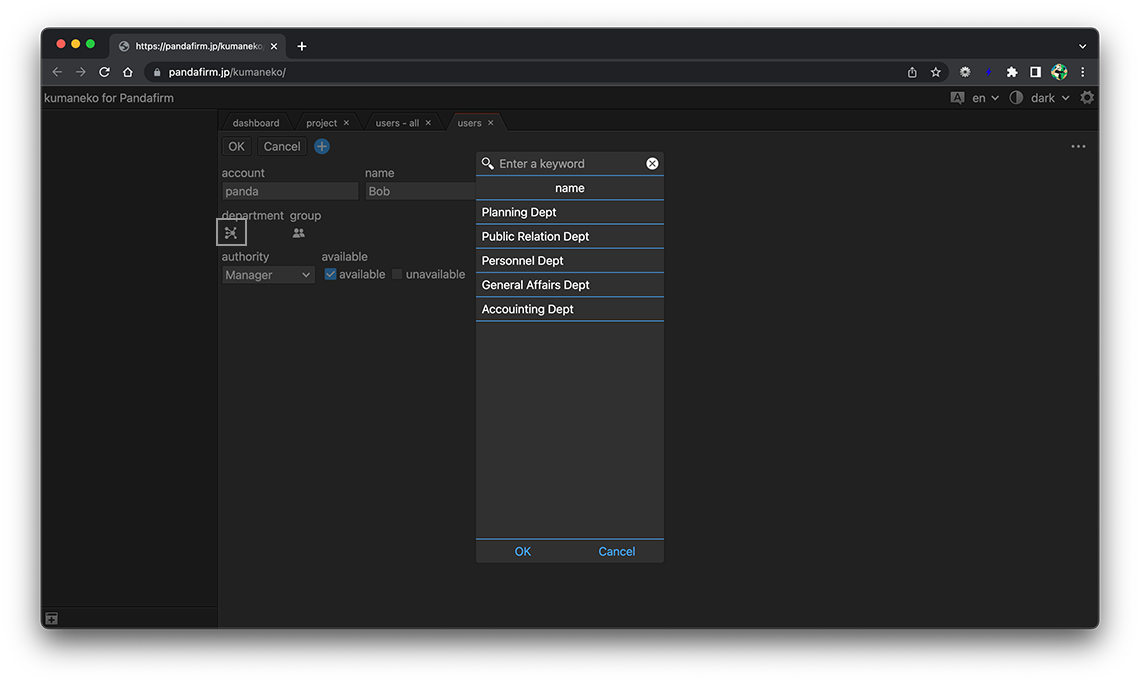The image size is (1140, 683).
Task: Open the settings gear icon
Action: [1087, 98]
